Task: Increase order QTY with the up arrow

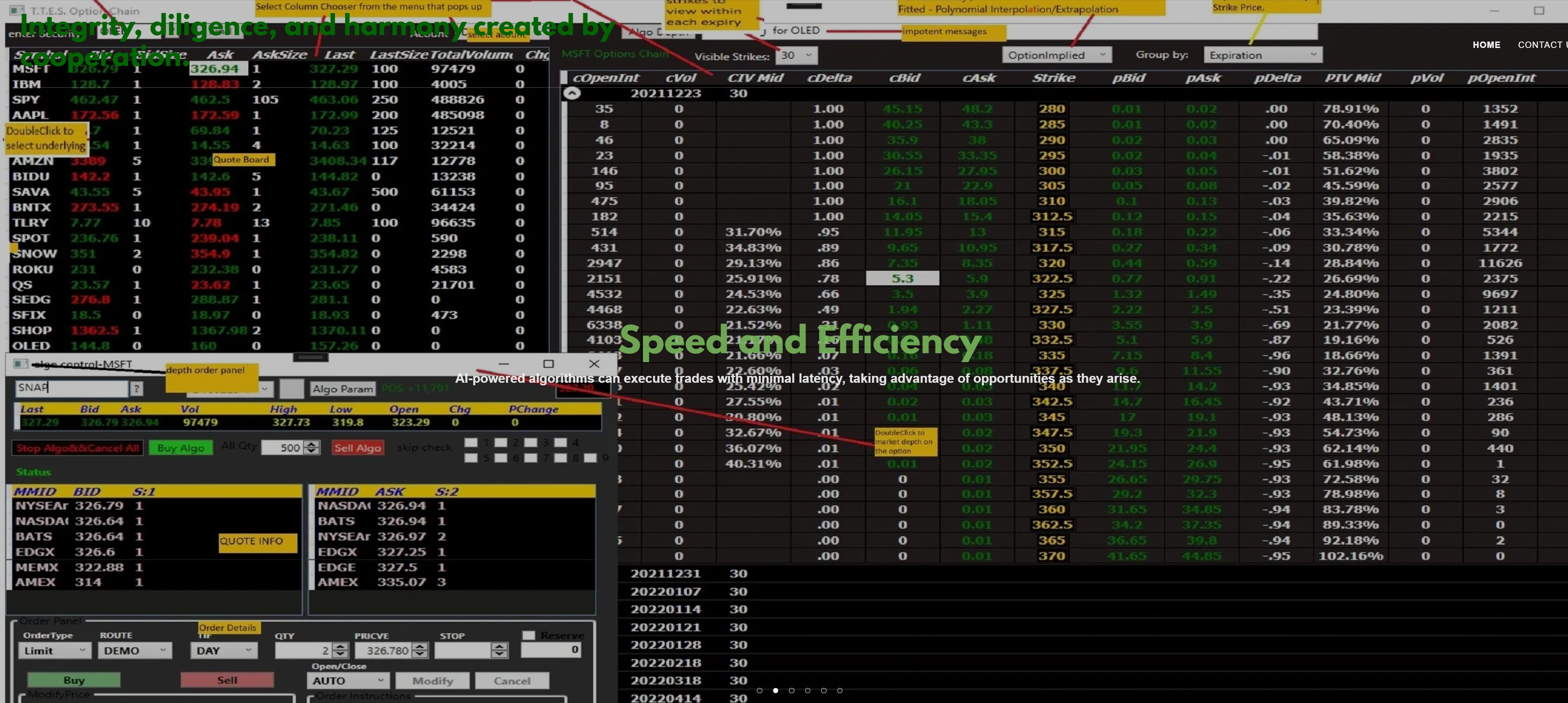Action: (340, 646)
